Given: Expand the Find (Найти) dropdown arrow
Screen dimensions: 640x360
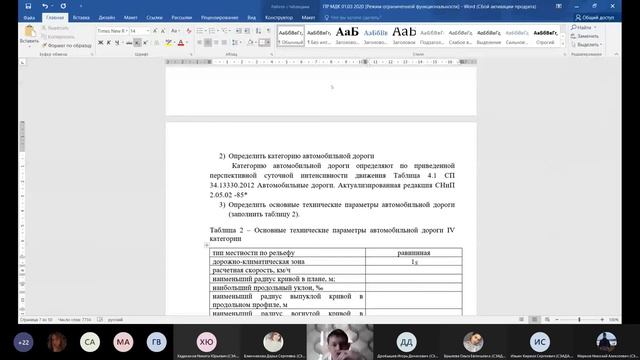Looking at the screenshot, I should point(595,27).
